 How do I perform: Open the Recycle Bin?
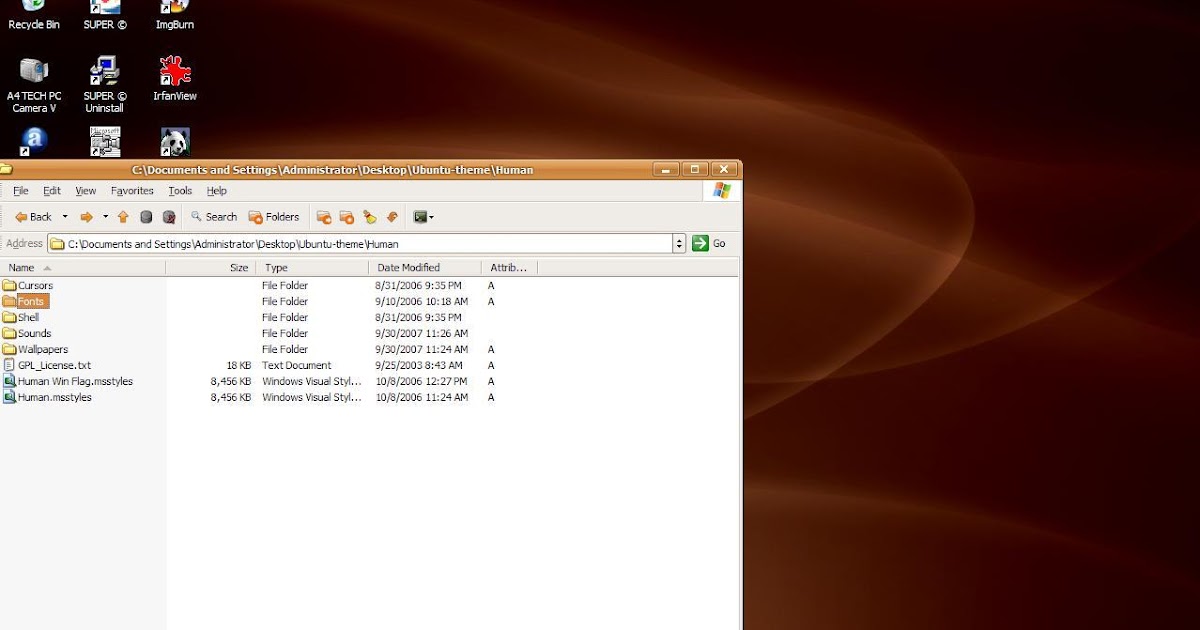32,10
